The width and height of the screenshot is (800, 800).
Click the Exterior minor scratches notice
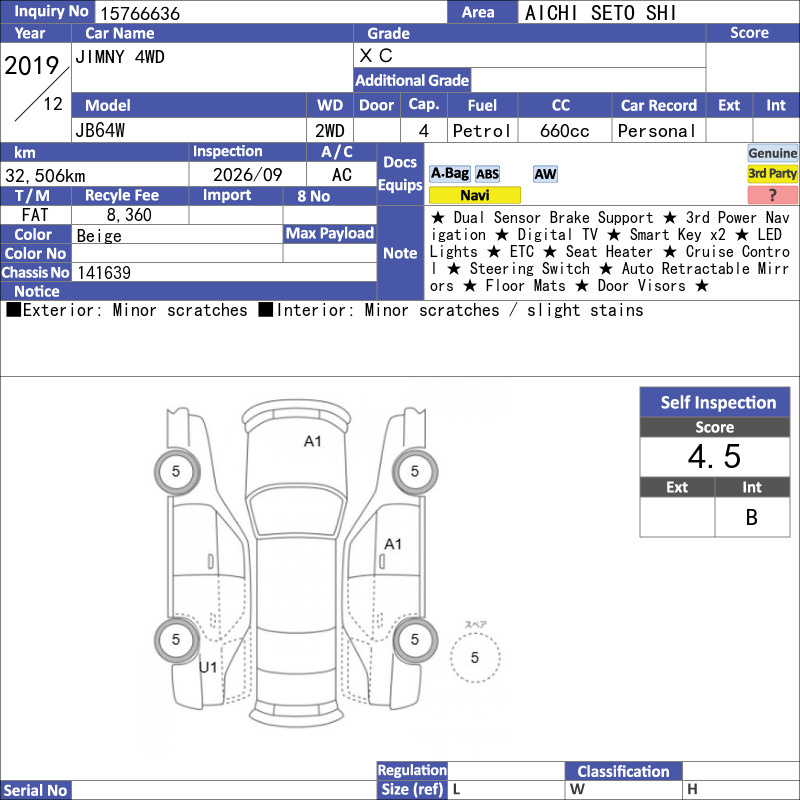click(x=127, y=310)
